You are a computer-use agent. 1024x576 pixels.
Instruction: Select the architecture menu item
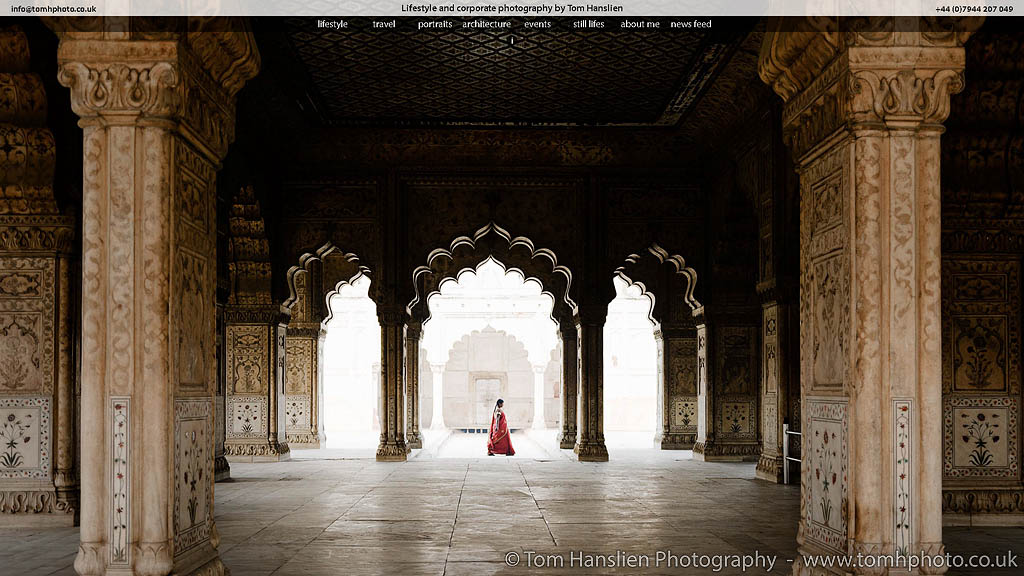point(487,24)
